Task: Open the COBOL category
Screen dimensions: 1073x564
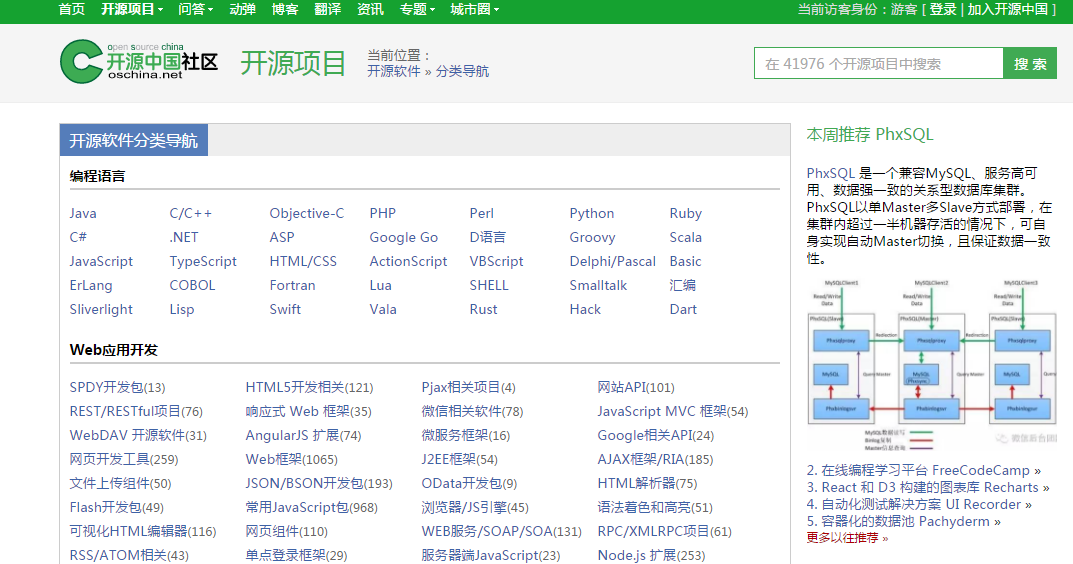Action: pos(192,285)
